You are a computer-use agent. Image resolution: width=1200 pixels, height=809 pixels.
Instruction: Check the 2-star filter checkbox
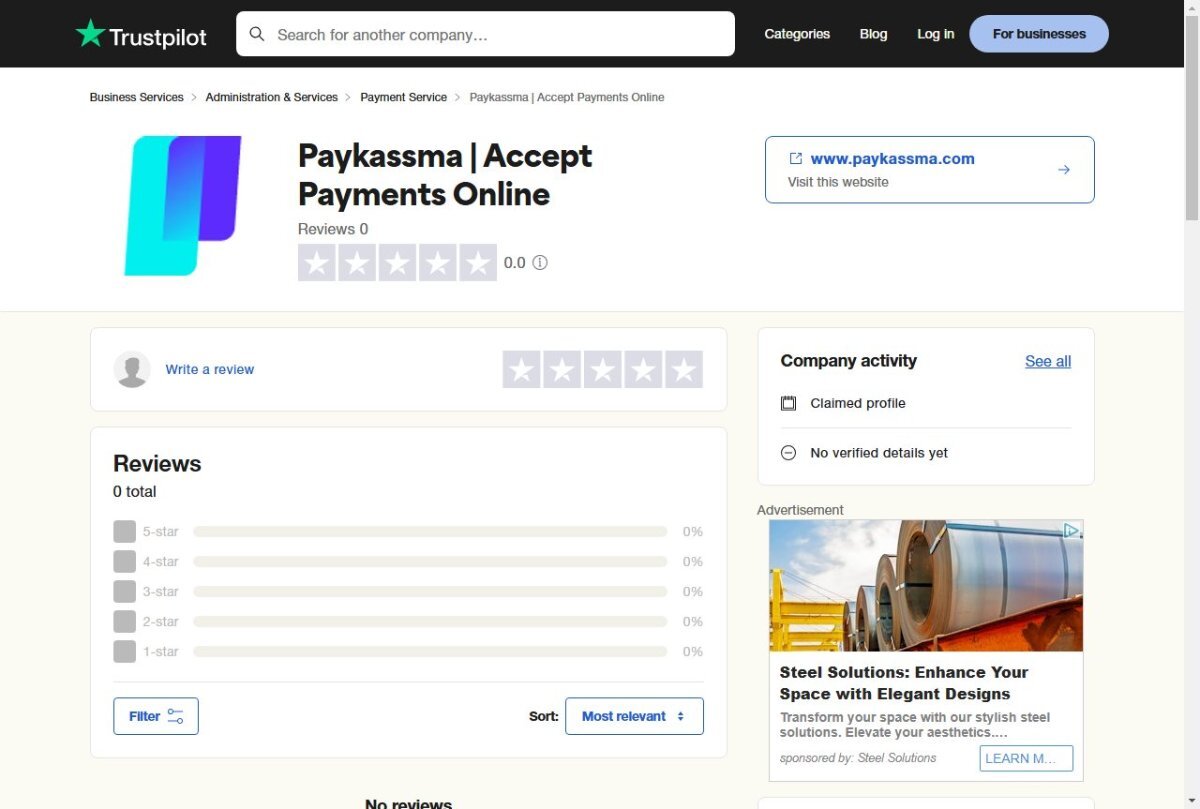click(x=124, y=621)
